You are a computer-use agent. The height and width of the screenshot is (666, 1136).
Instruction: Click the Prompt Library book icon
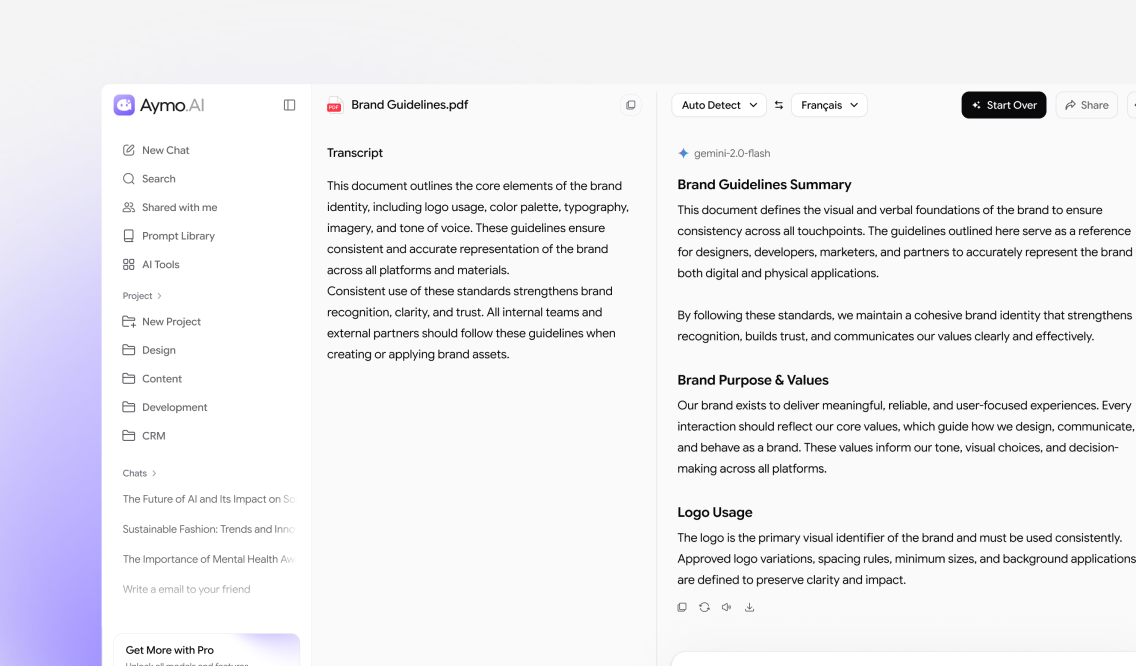[x=128, y=236]
